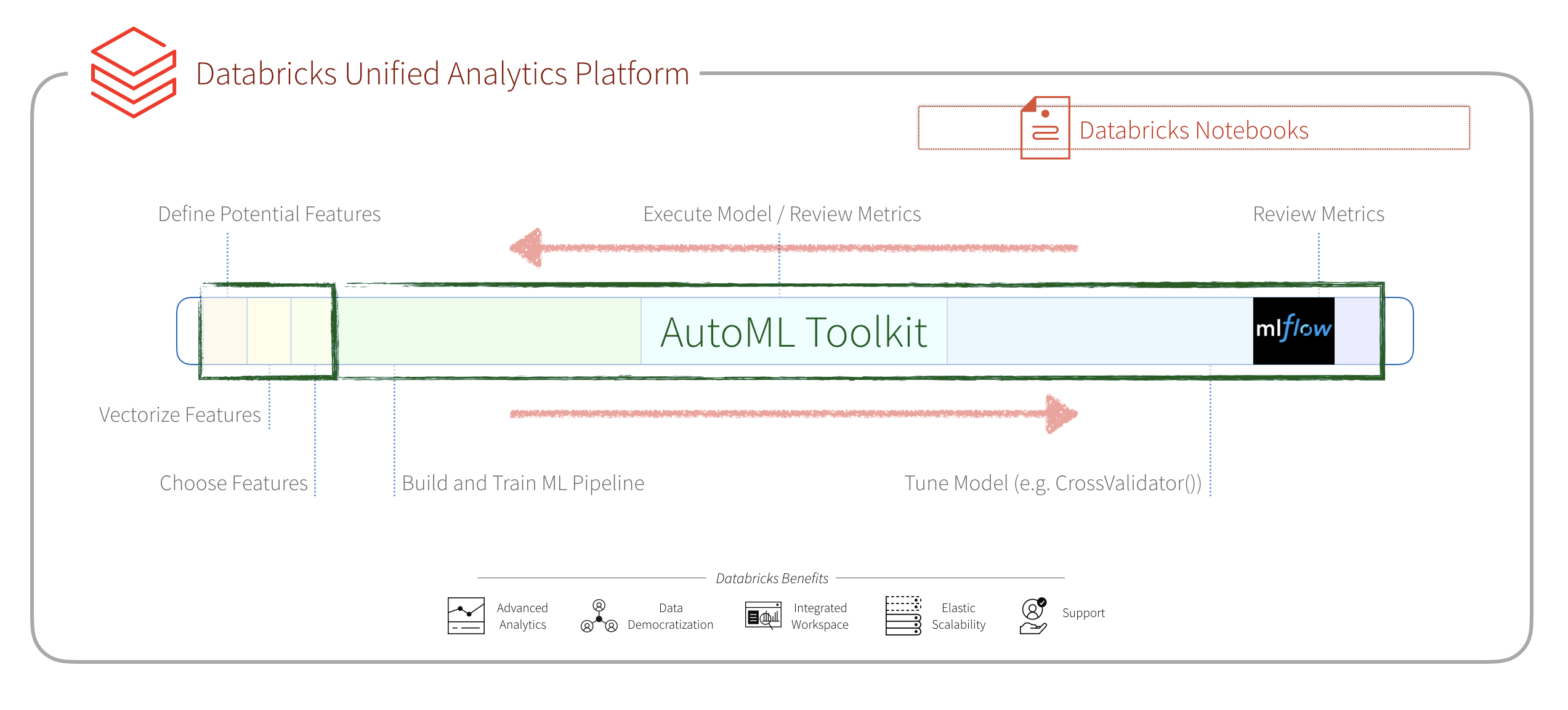Click the Databricks stacked-layers logo
Viewport: 1568px width, 710px height.
pyautogui.click(x=134, y=73)
